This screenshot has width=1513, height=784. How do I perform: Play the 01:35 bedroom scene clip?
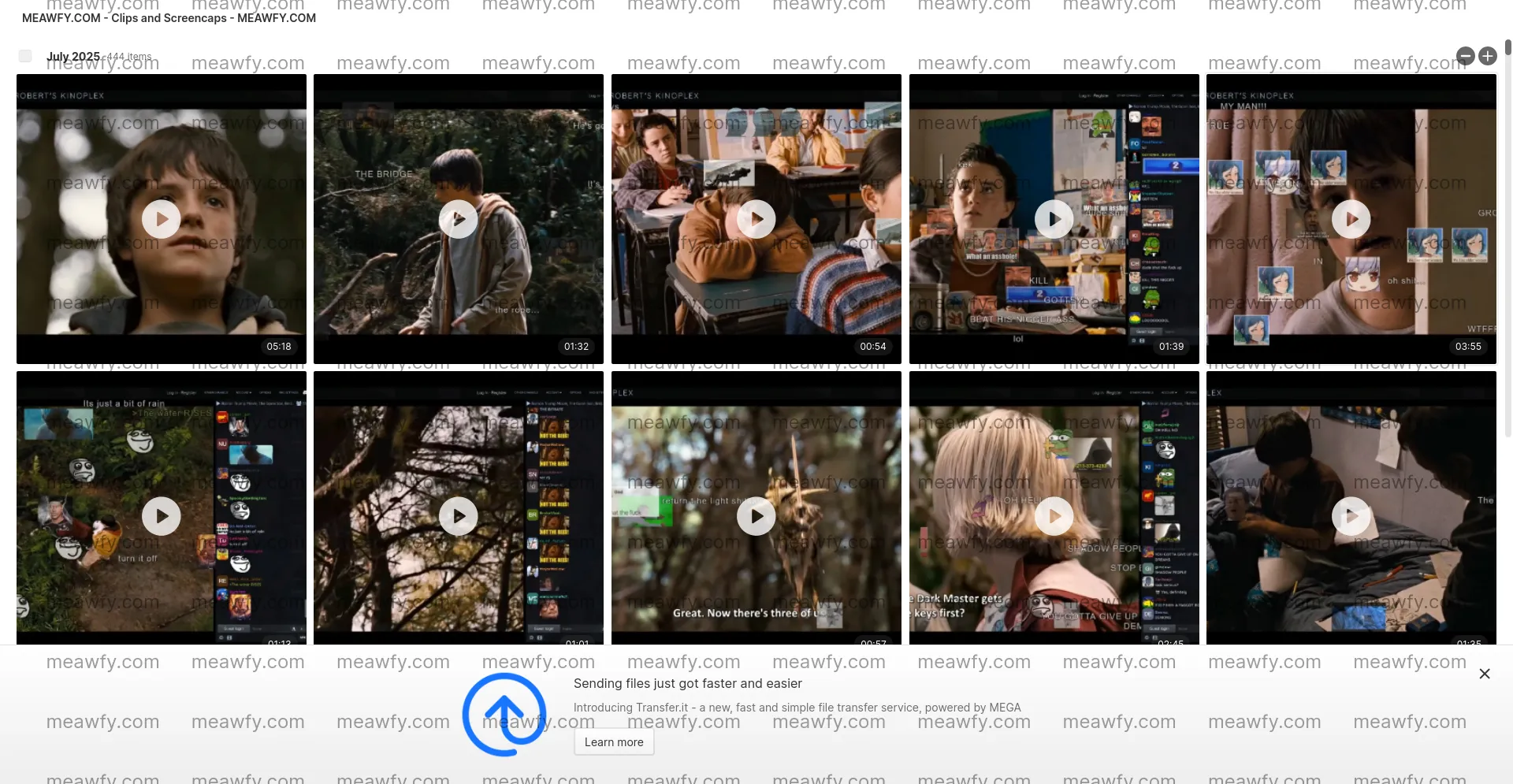pos(1351,516)
